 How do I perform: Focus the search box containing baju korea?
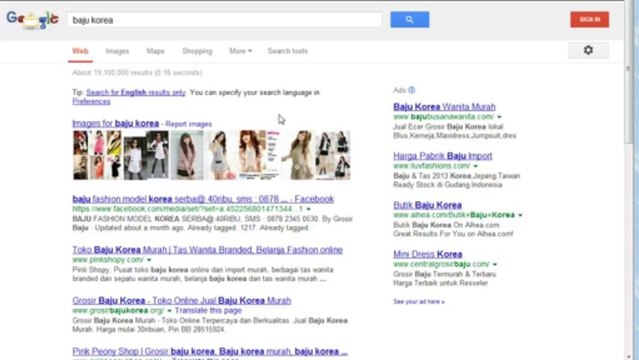coord(225,20)
